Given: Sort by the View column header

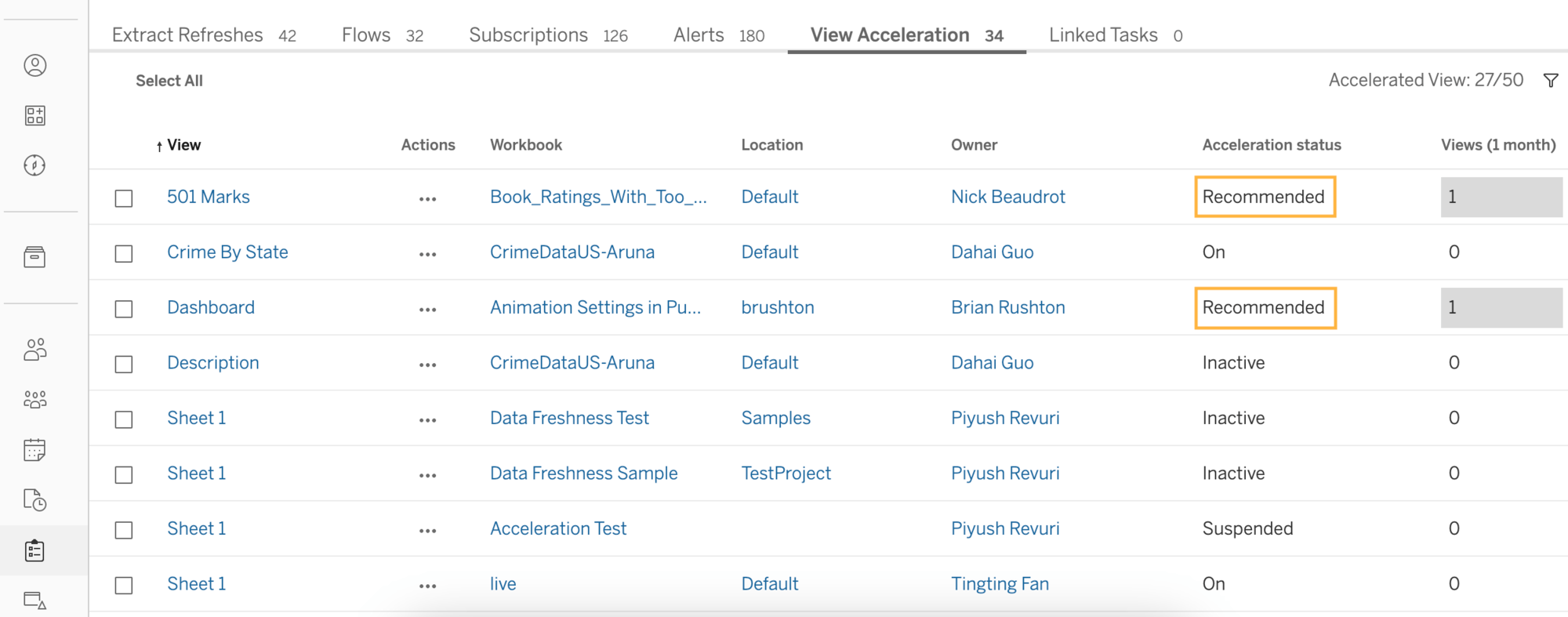Looking at the screenshot, I should pos(183,145).
